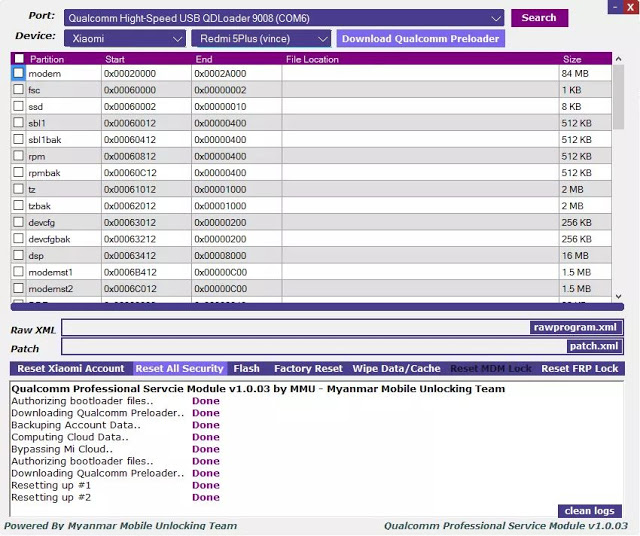Image resolution: width=640 pixels, height=536 pixels.
Task: Browse for patch.xml file
Action: click(594, 346)
